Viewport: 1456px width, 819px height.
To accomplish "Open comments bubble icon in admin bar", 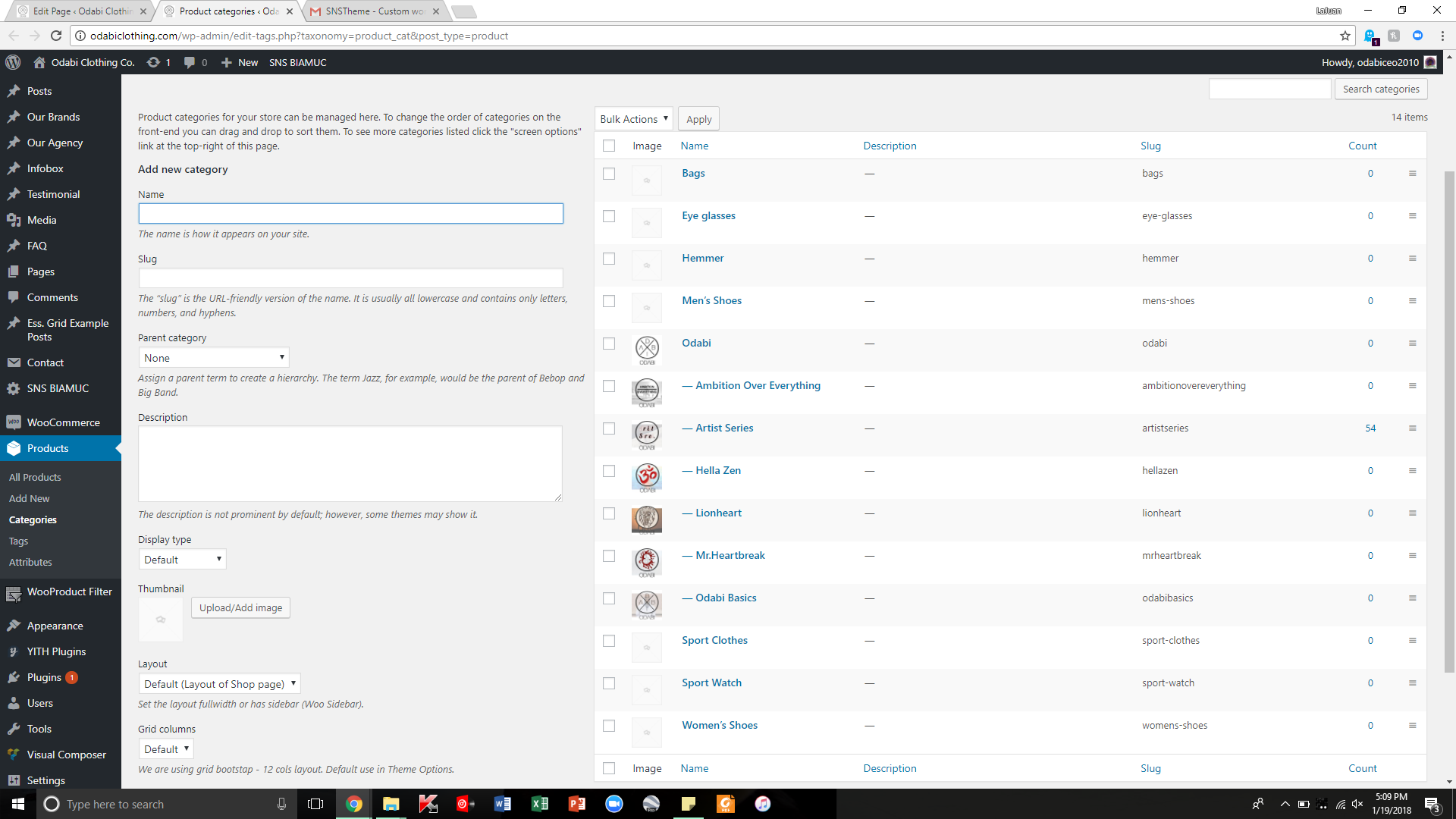I will click(190, 62).
